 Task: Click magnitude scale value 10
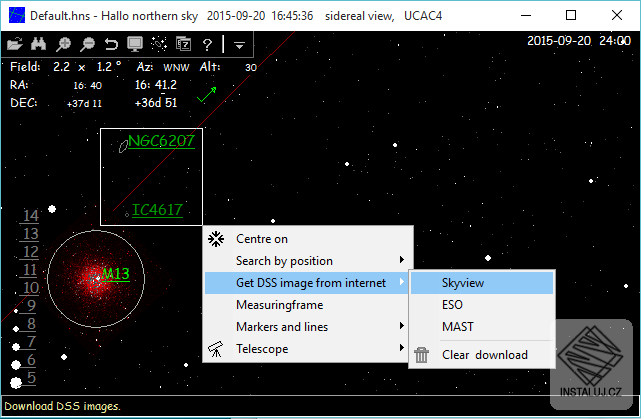point(30,288)
